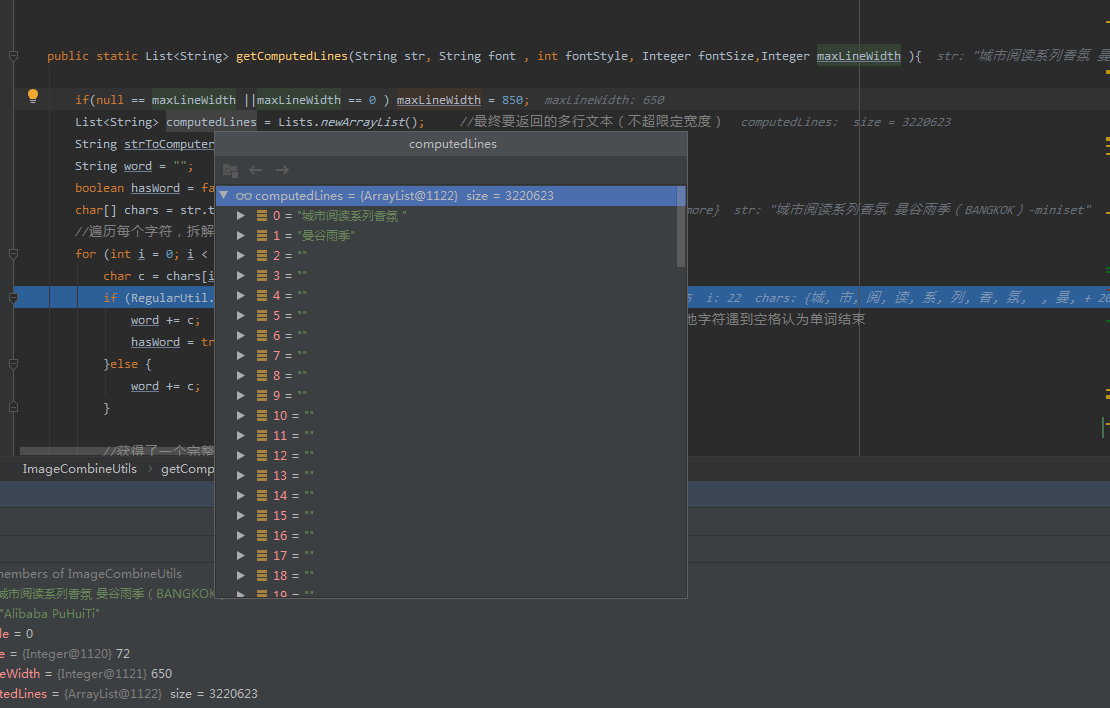1110x708 pixels.
Task: Click the field icon of element 10
Action: [262, 416]
